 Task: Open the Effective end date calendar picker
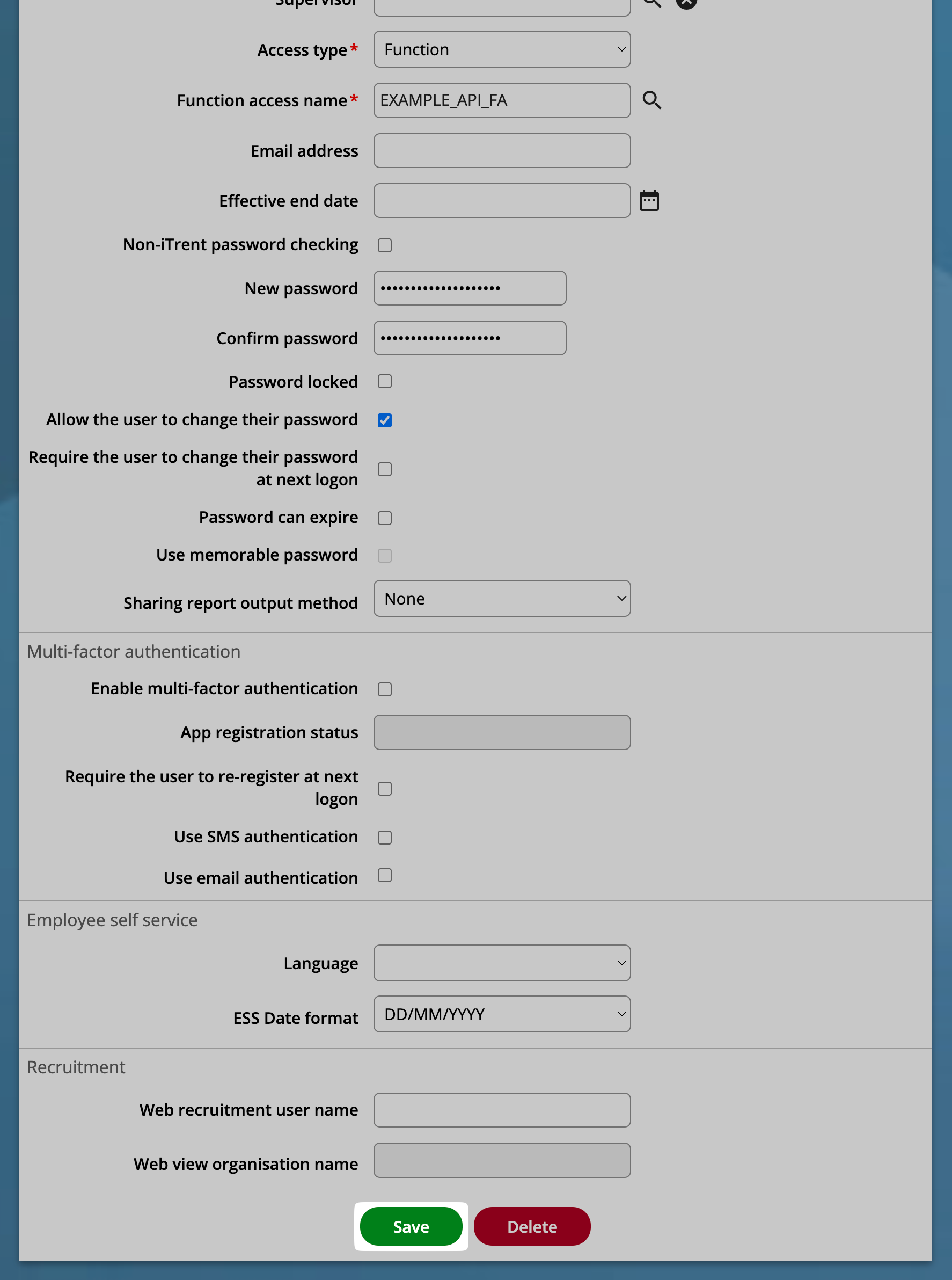pyautogui.click(x=649, y=201)
